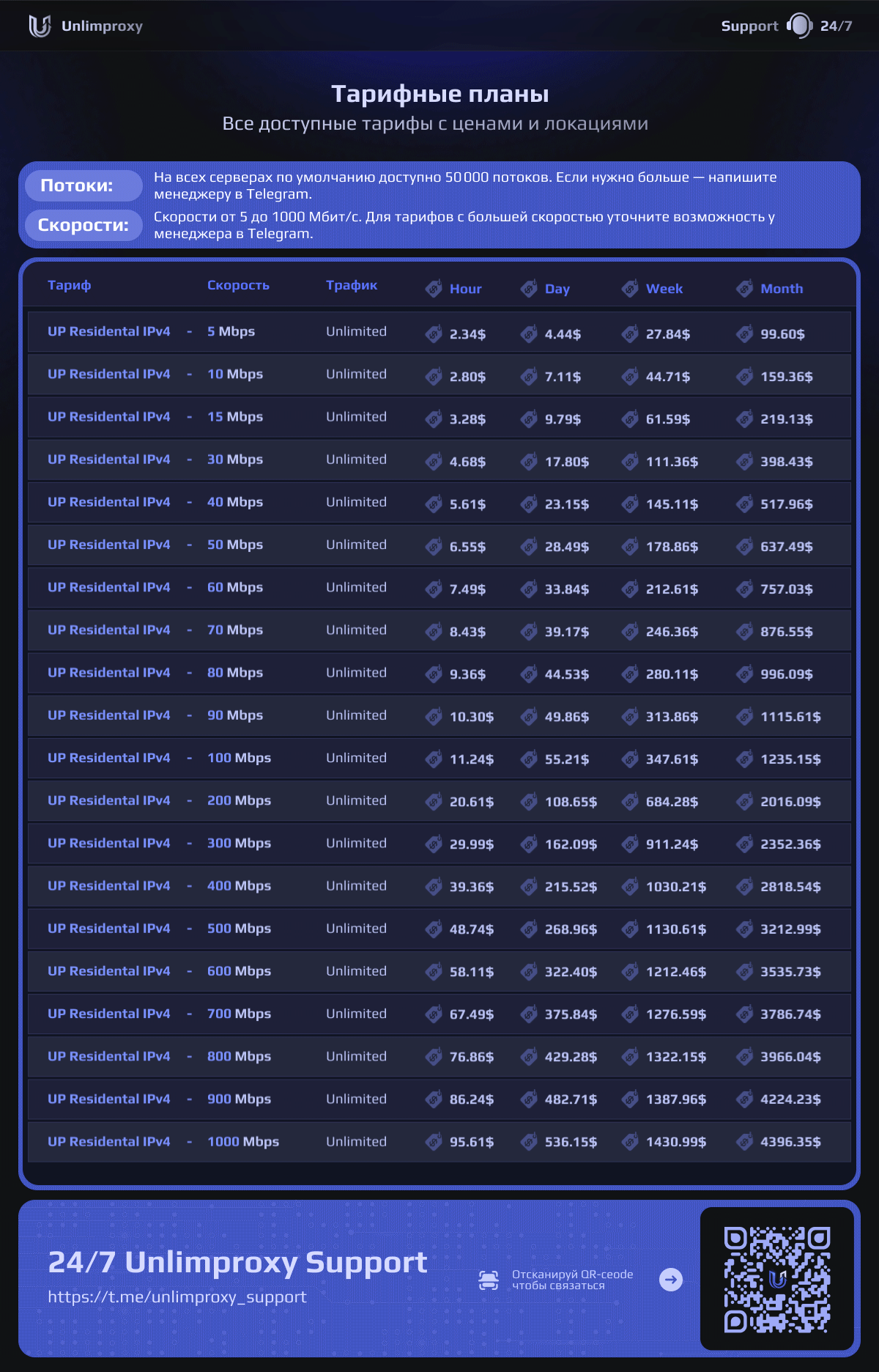The height and width of the screenshot is (1372, 879).
Task: Click the Тариф column header
Action: coord(70,285)
